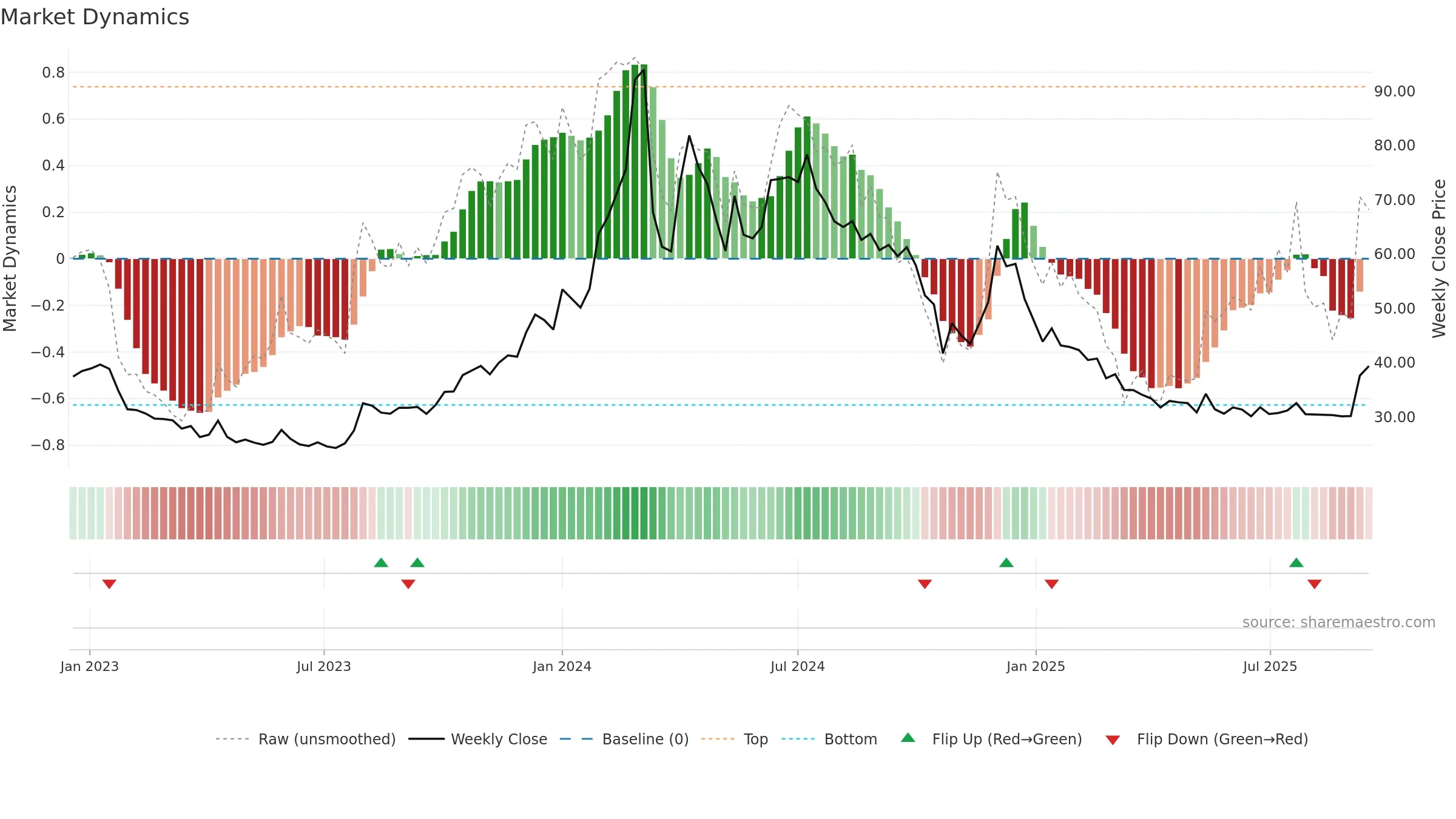Screen dimensions: 1456x819
Task: Click the 90.00 price tick label
Action: click(1395, 92)
